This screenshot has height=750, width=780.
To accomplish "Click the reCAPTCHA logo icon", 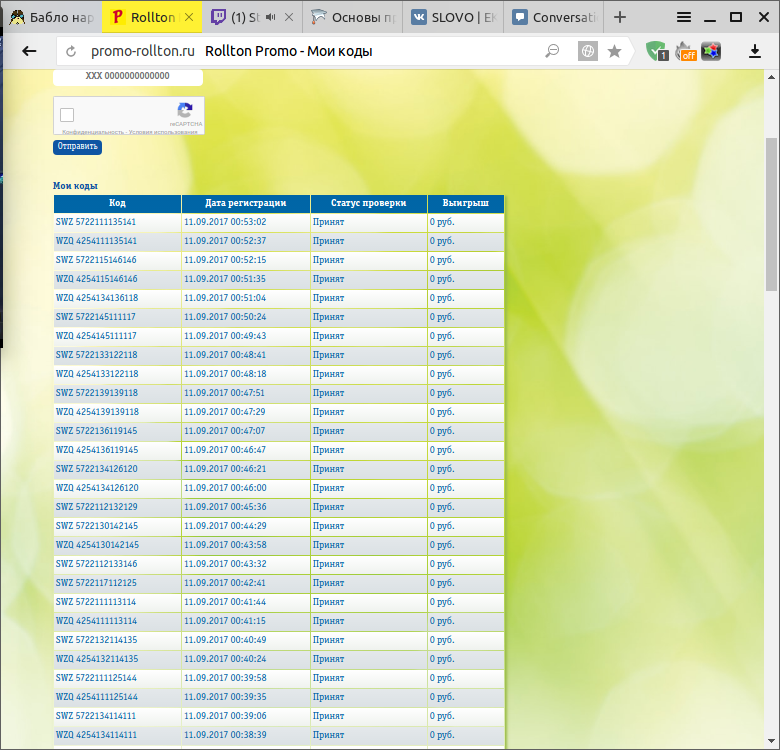I will pos(185,110).
